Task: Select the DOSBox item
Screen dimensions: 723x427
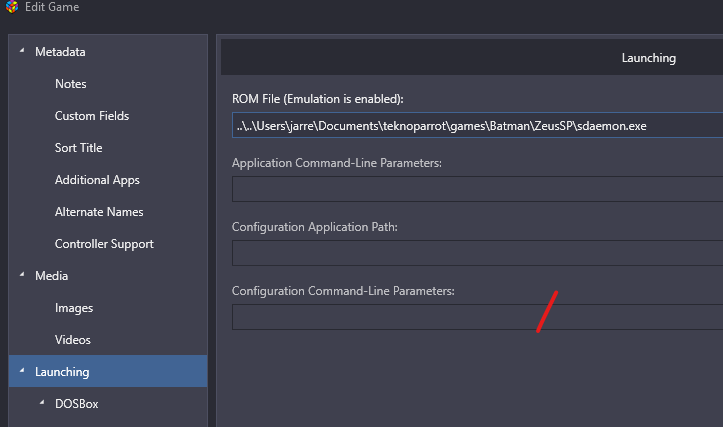Action: (x=77, y=404)
